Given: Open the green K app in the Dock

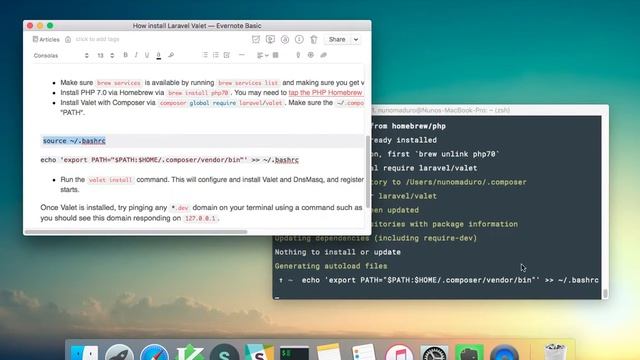Looking at the screenshot, I should [189, 353].
